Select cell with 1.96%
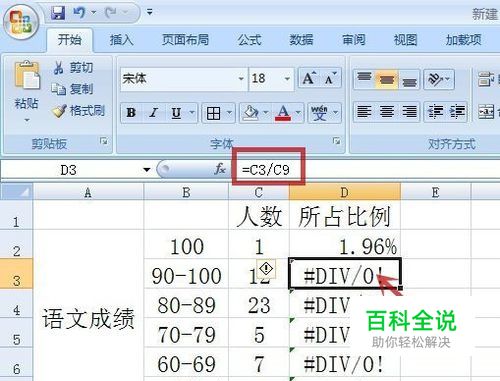This screenshot has height=381, width=500. pos(345,245)
